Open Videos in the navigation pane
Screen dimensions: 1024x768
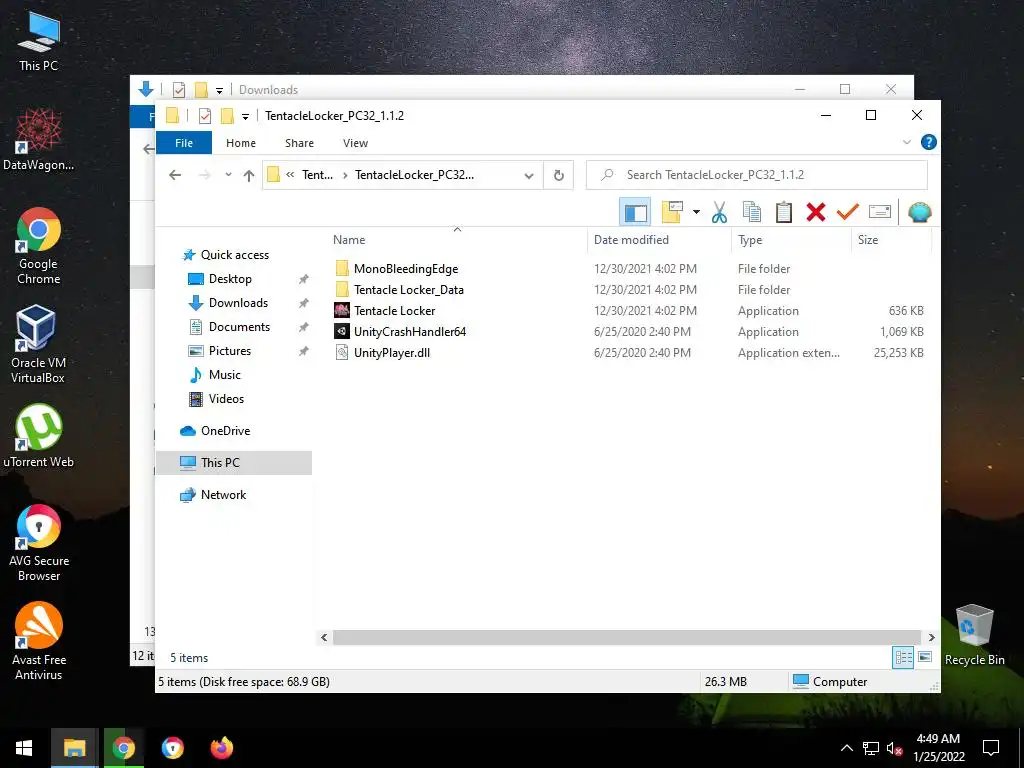click(226, 398)
